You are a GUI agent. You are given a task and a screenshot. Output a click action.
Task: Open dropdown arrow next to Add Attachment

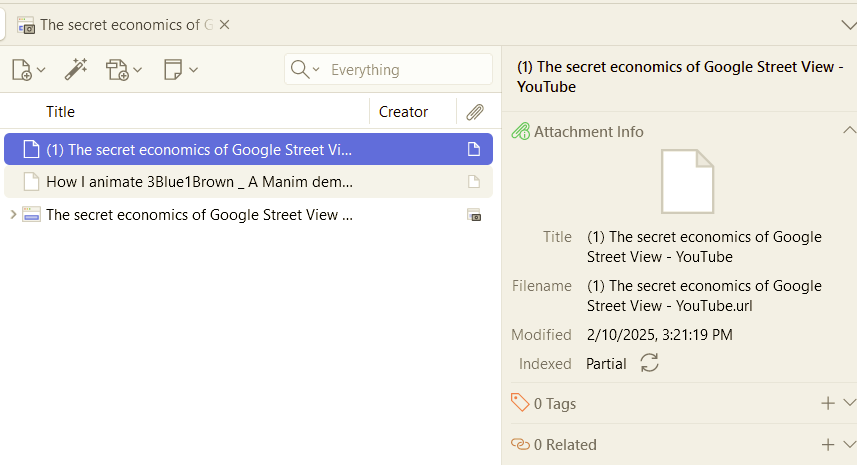pos(137,70)
